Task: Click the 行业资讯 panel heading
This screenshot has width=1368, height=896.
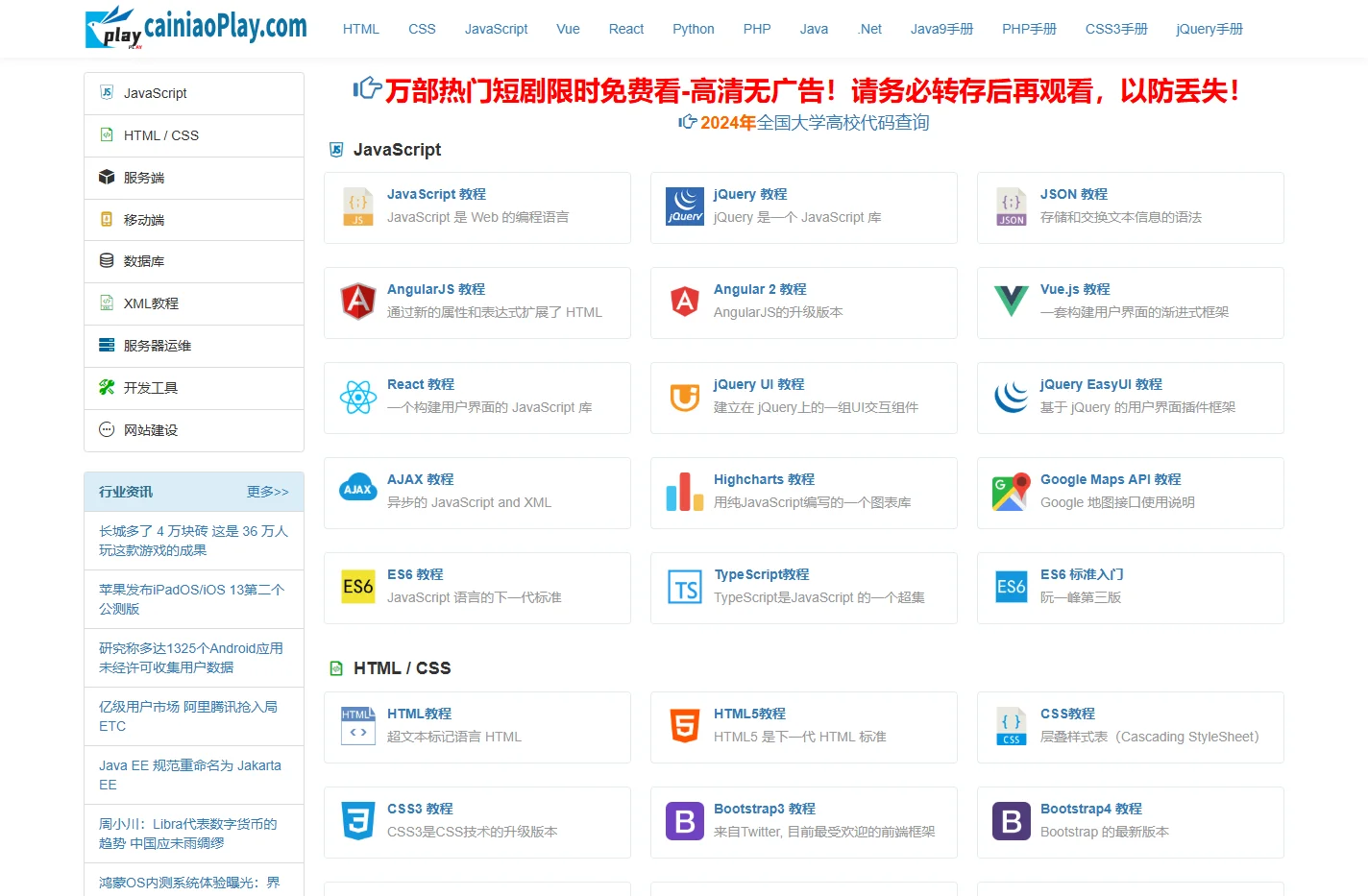Action: (126, 492)
